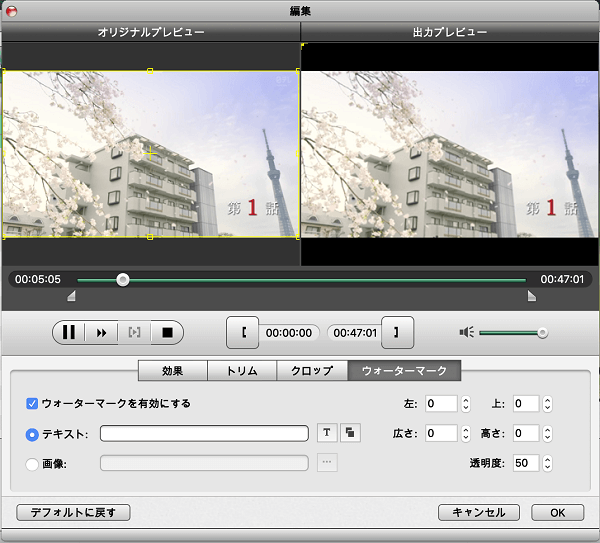
Task: Click the total duration label right of the timeline
Action: click(x=562, y=279)
